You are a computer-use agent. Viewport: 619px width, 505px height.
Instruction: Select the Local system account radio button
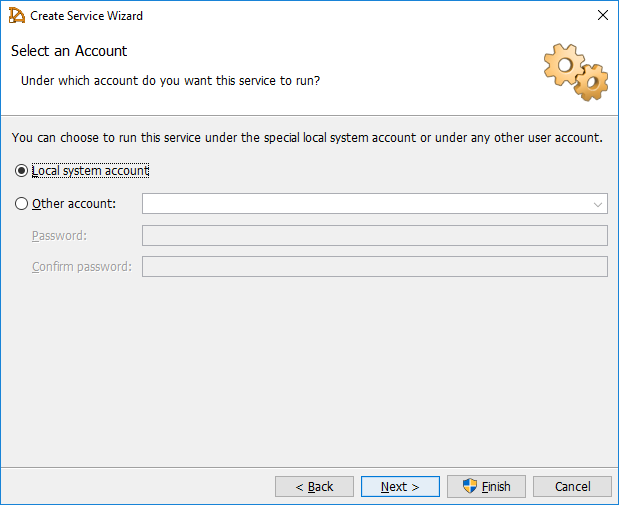point(22,171)
